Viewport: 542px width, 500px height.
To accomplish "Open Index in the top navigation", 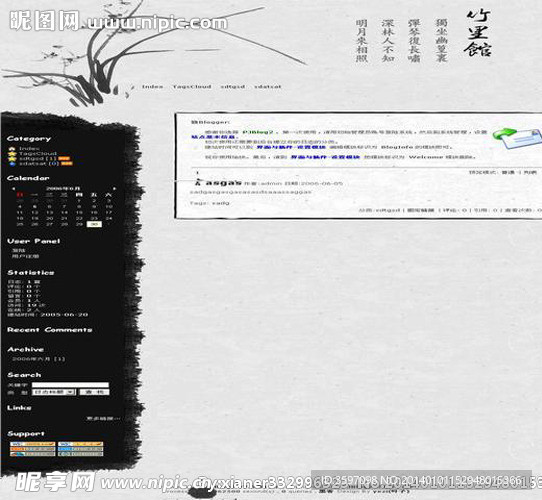I will (152, 86).
